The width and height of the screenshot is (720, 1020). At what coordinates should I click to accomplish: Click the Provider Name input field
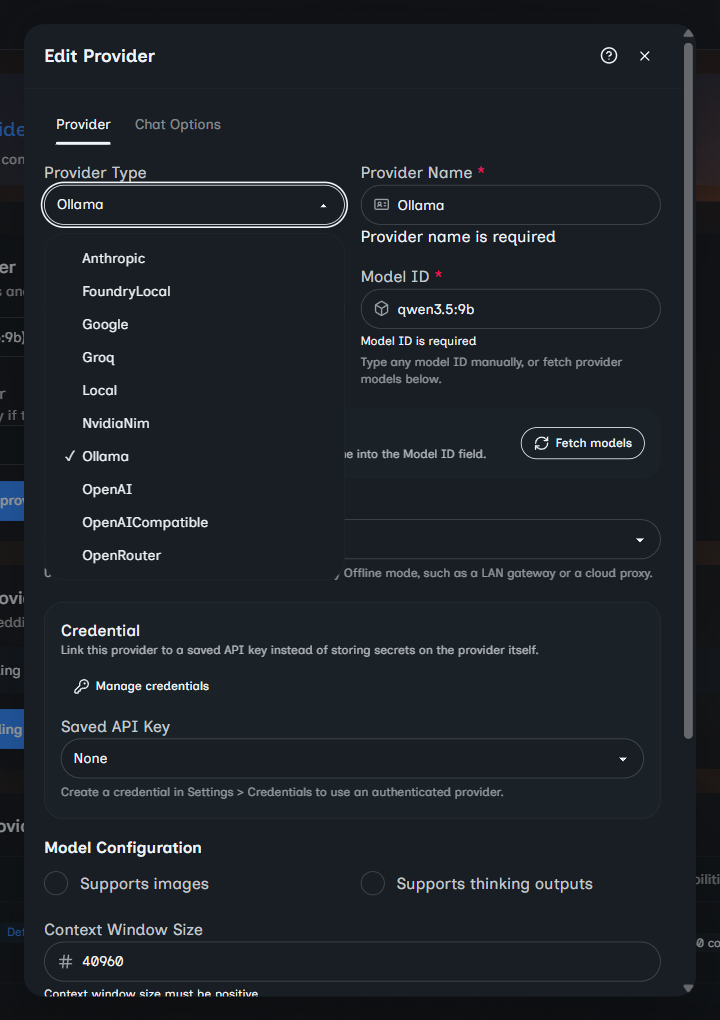click(511, 205)
